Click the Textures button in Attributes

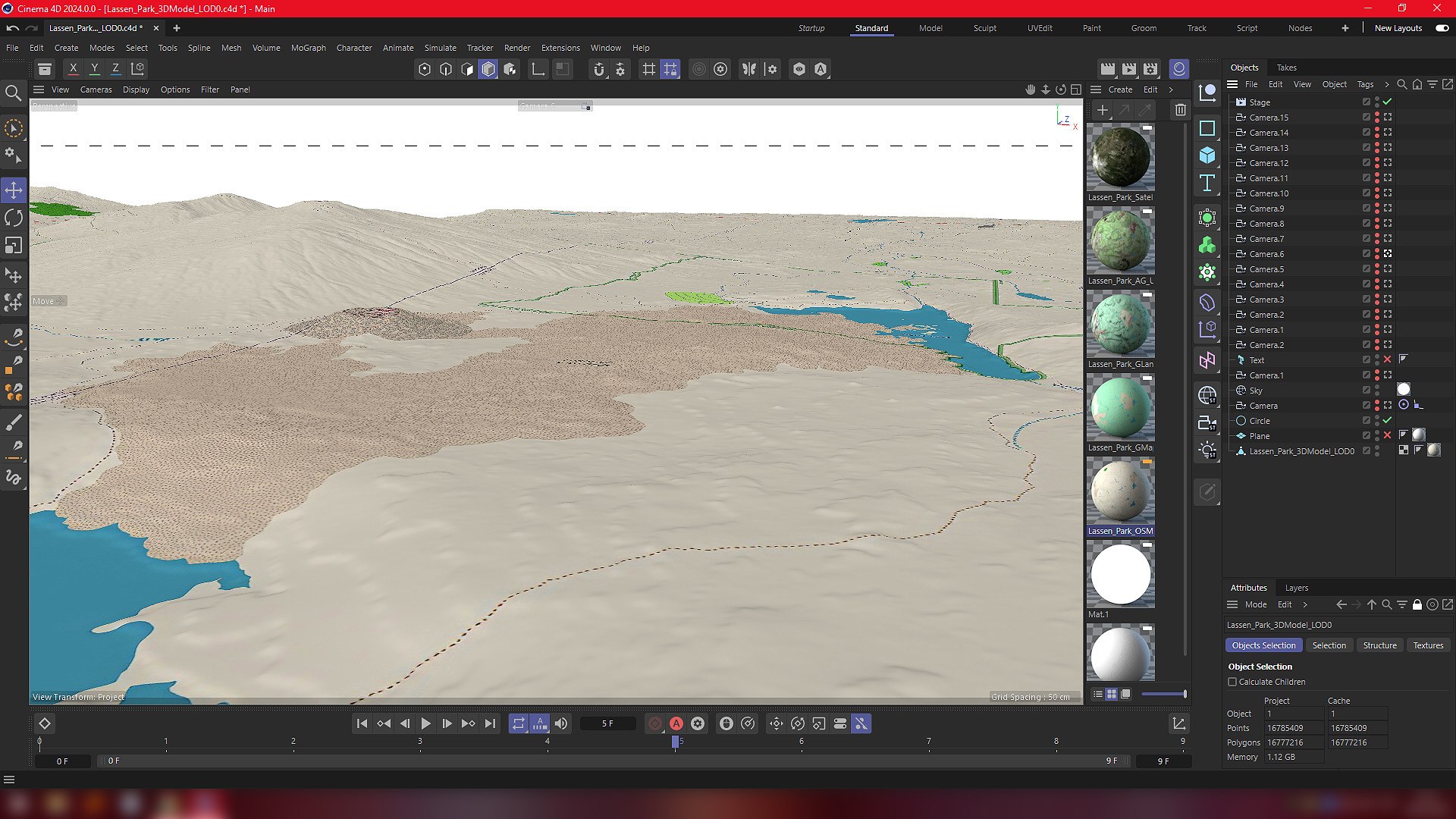(x=1428, y=645)
